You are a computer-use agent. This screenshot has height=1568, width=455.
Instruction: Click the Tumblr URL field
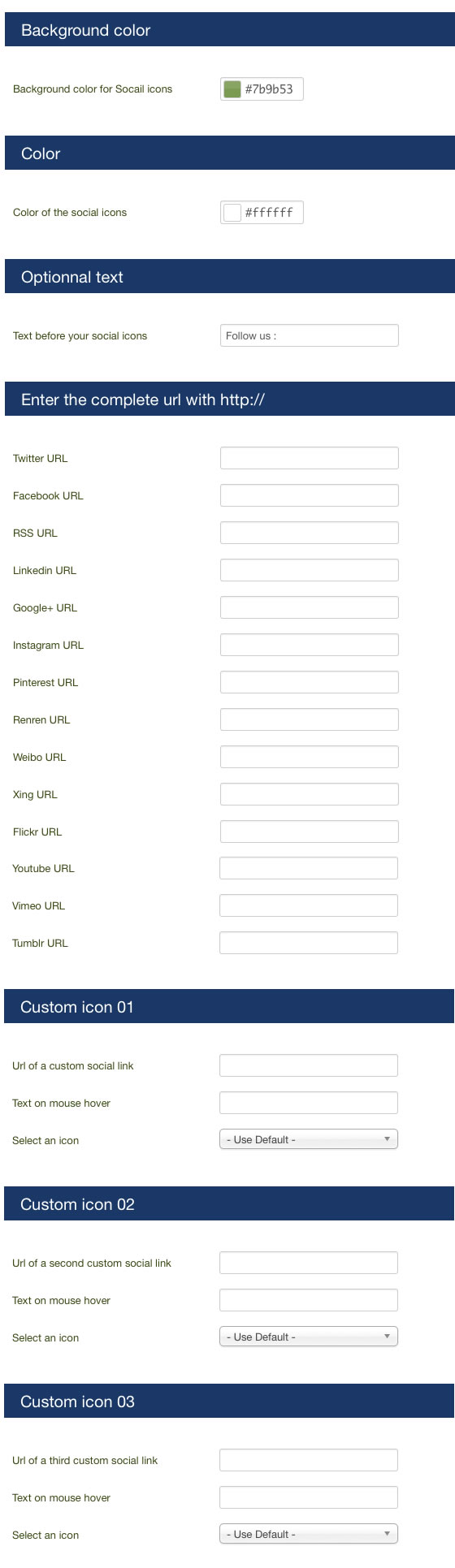[309, 943]
